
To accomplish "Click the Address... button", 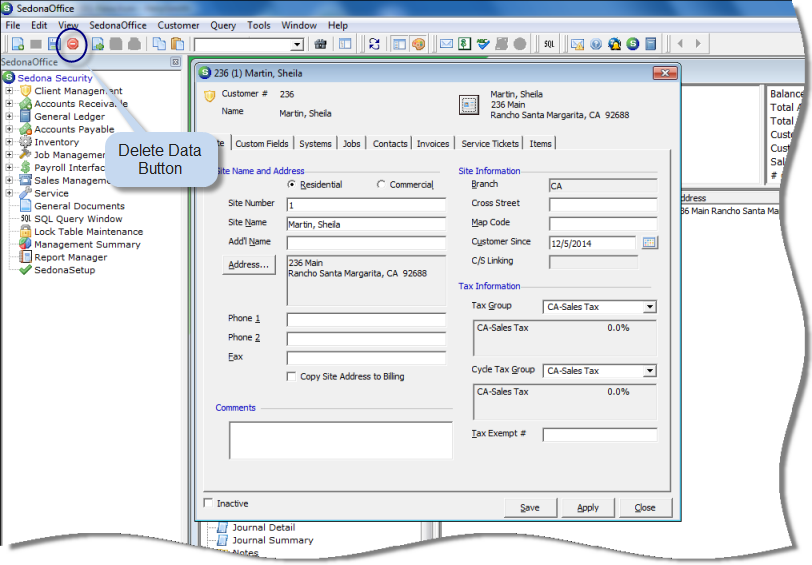I will click(249, 265).
